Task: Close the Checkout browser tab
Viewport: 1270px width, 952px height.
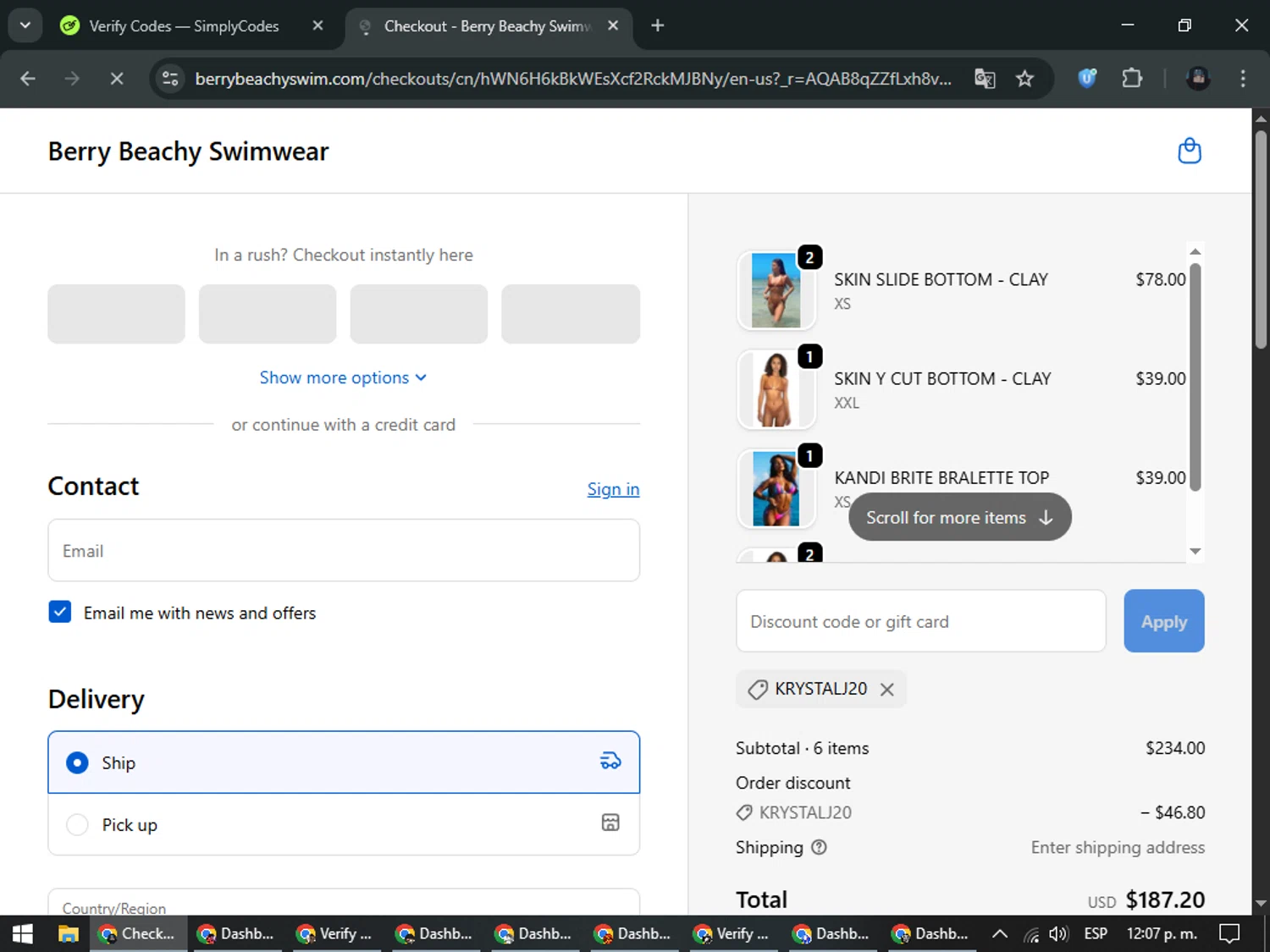Action: [613, 25]
